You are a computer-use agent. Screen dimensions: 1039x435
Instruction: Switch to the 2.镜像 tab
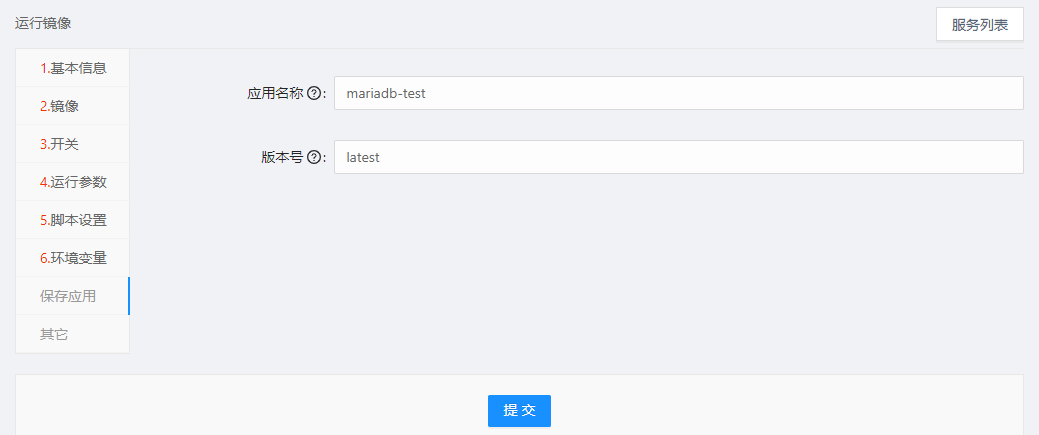[x=59, y=106]
